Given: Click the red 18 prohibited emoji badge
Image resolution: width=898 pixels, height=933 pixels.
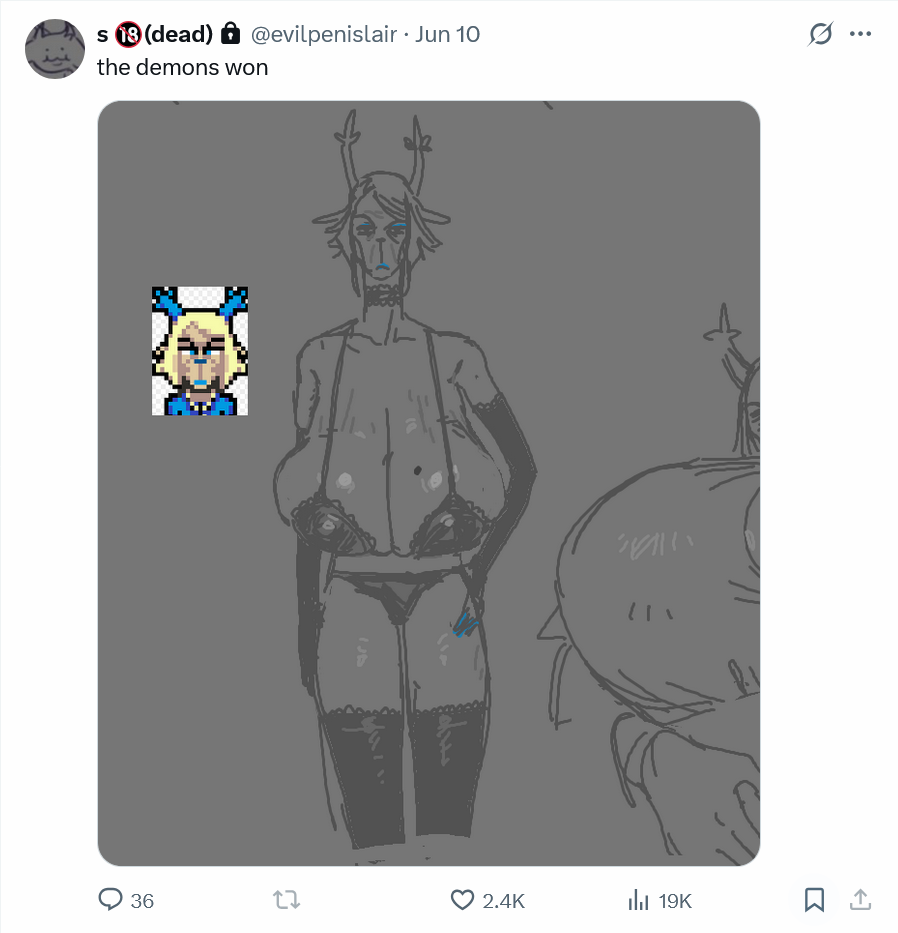Looking at the screenshot, I should pos(128,35).
